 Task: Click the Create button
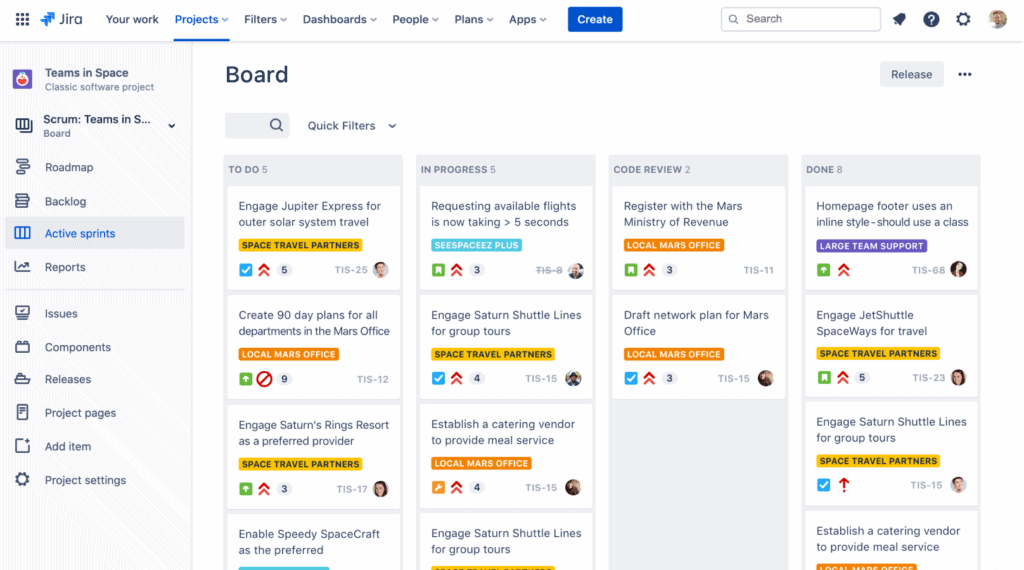coord(595,20)
